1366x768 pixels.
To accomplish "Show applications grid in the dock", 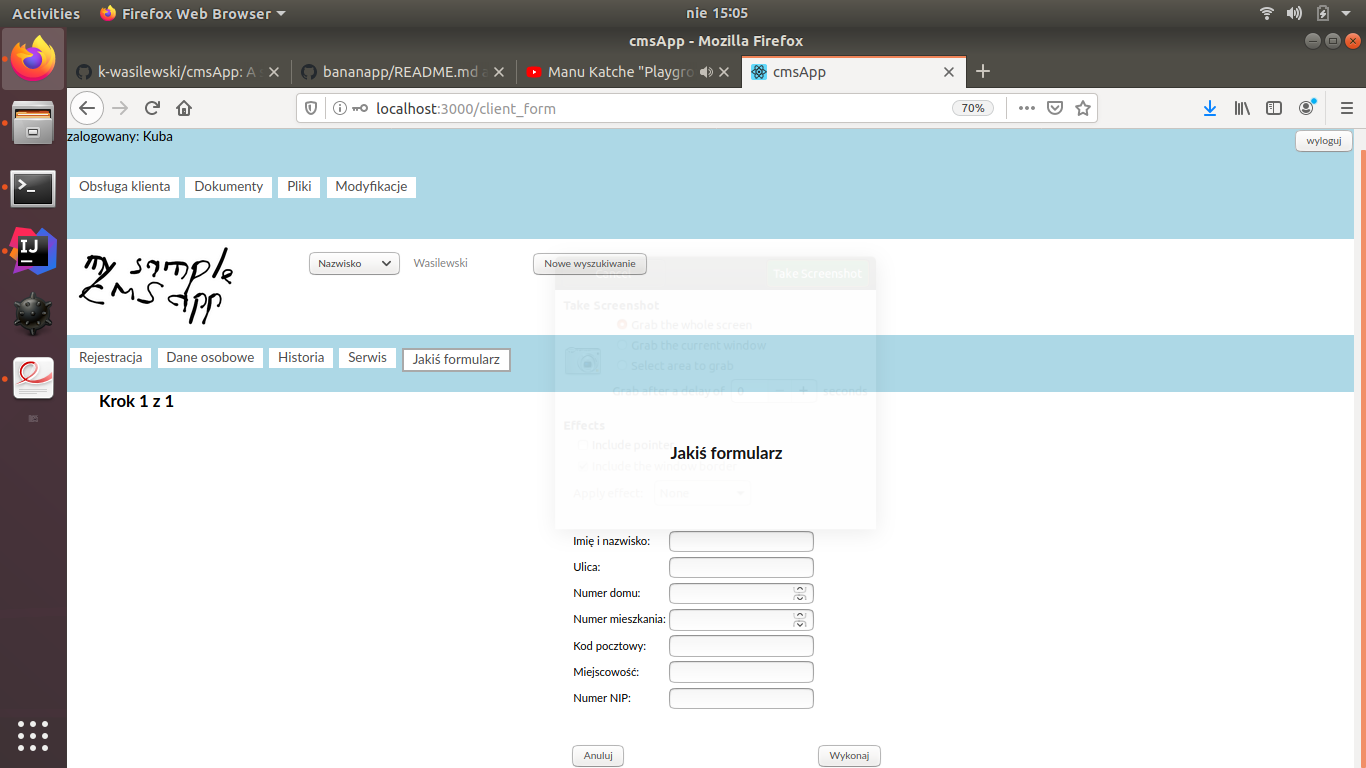I will tap(33, 735).
